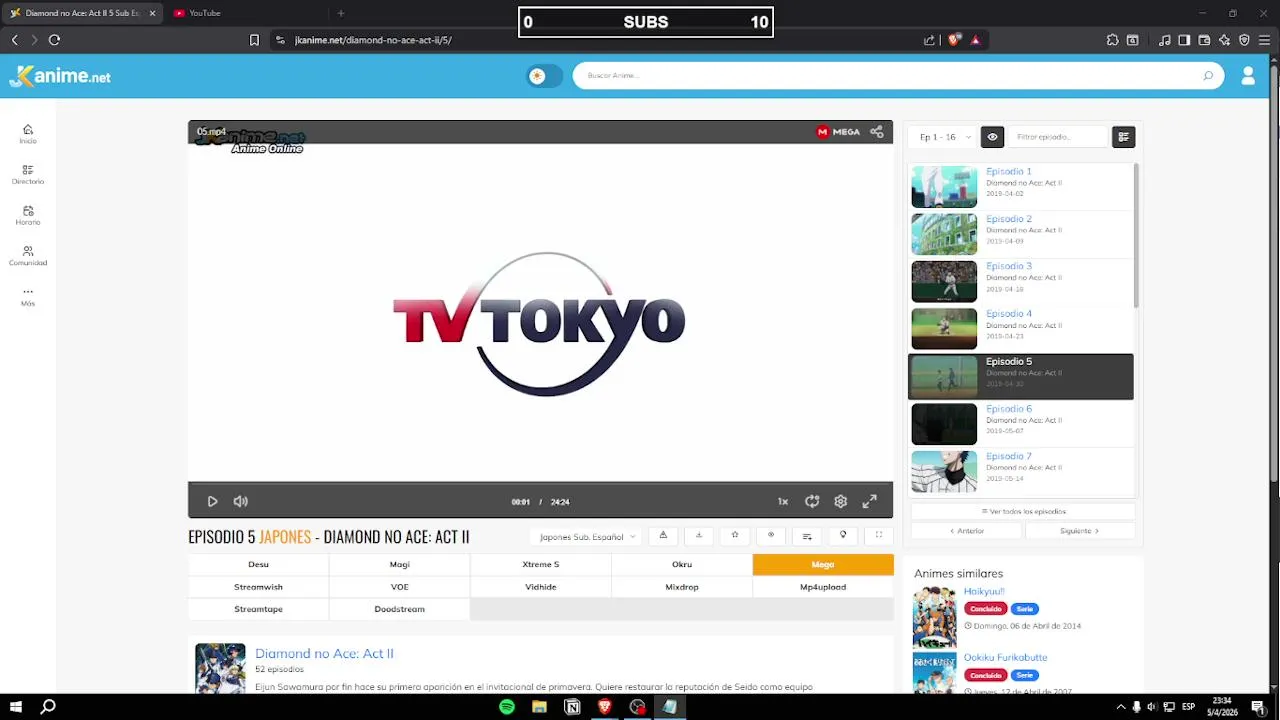Open Episodio 4 in the episode list
This screenshot has width=1280, height=720.
click(x=1021, y=329)
